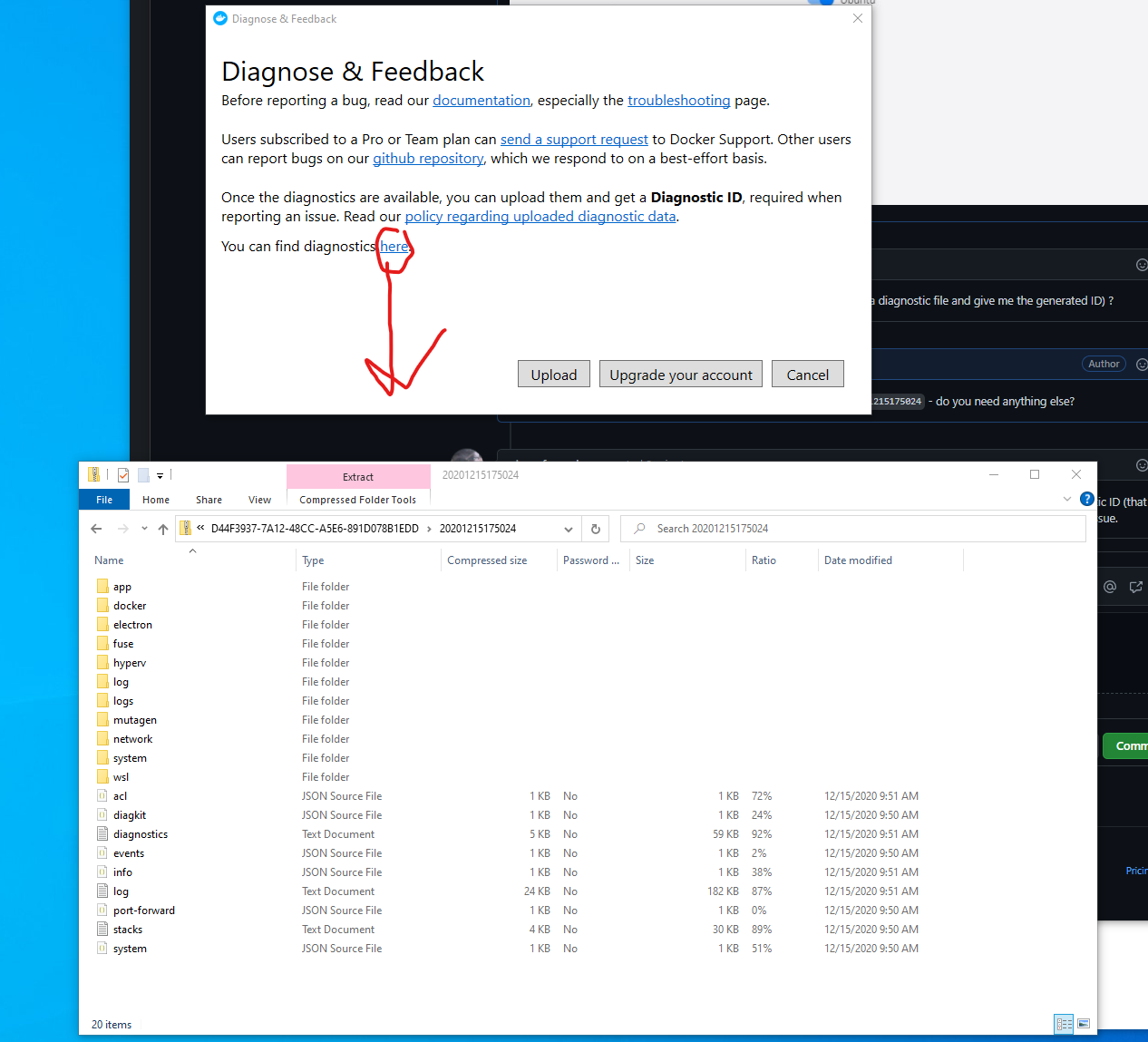Click the Docker whale icon in dialog title
Image resolution: width=1148 pixels, height=1042 pixels.
(219, 17)
